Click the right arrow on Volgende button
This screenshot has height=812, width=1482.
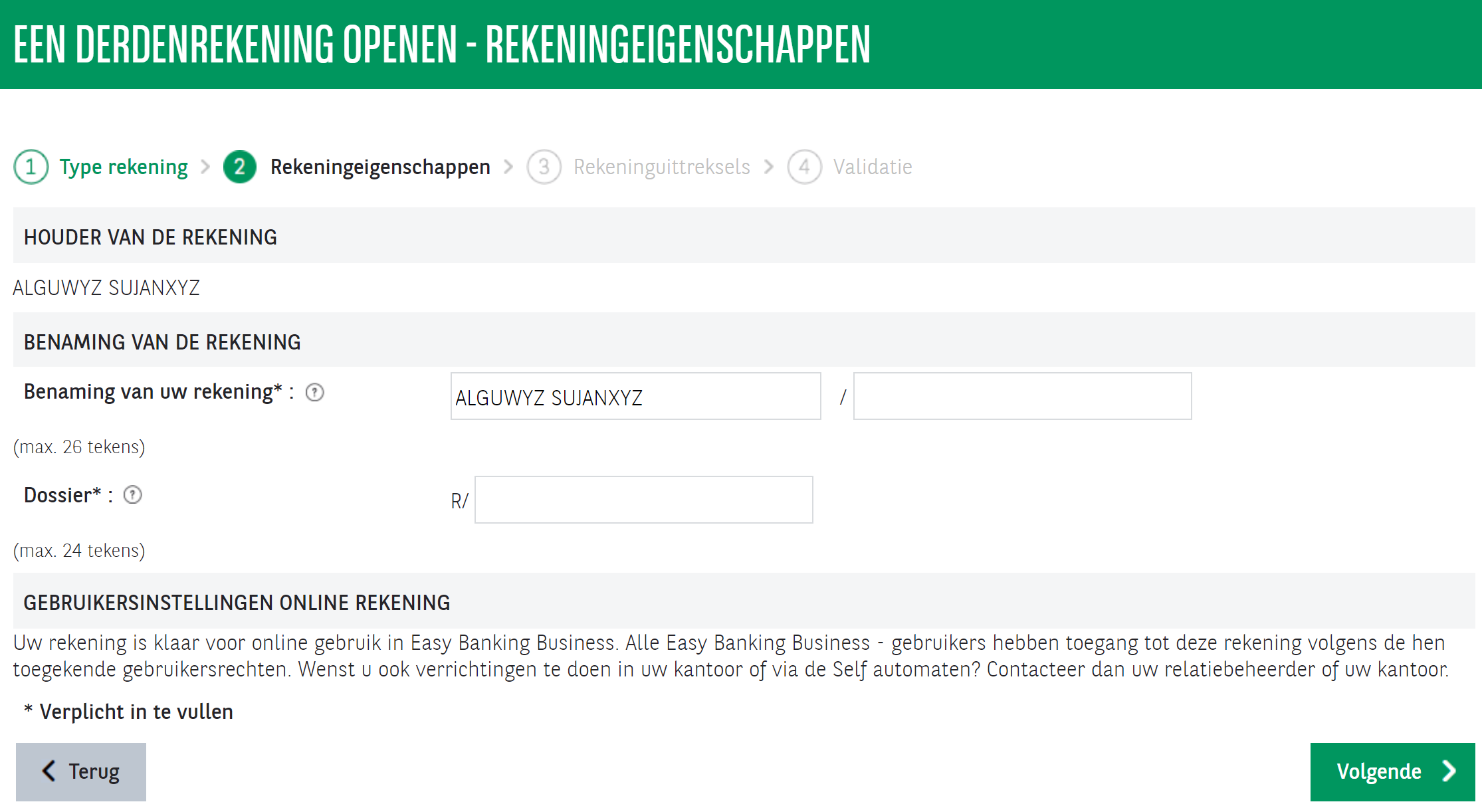pos(1449,771)
